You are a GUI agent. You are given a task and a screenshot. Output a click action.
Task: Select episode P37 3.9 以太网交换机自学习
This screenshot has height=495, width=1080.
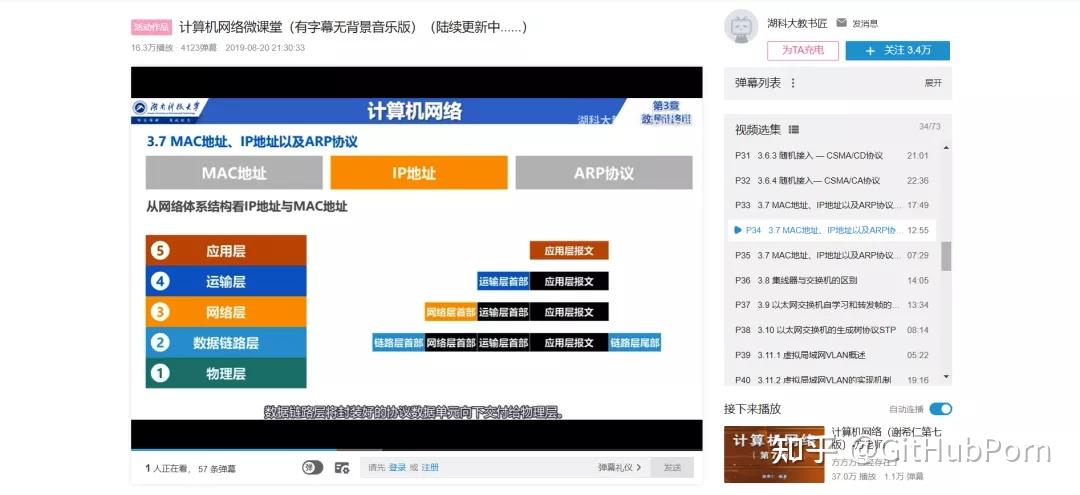(x=832, y=305)
